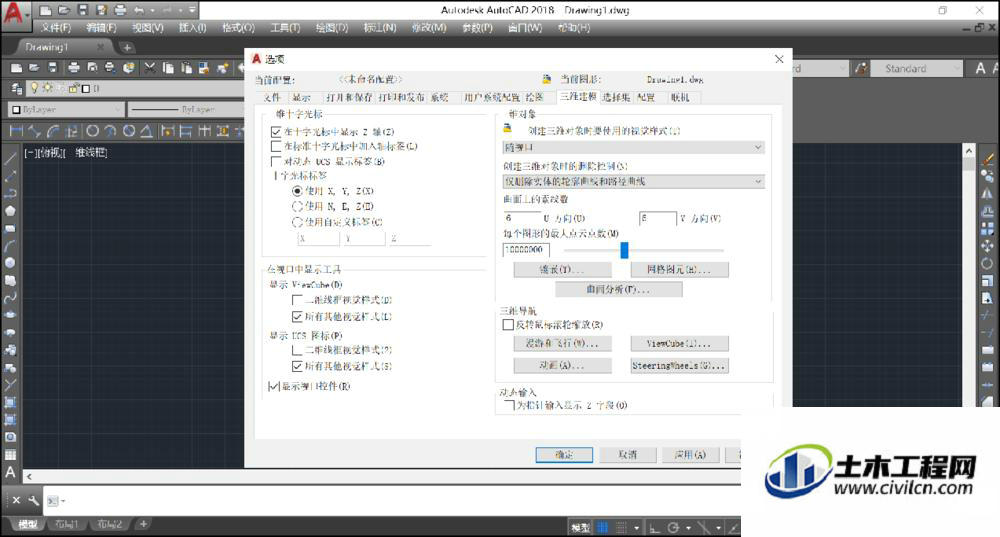
Task: Open ViewCube settings button
Action: coord(679,344)
